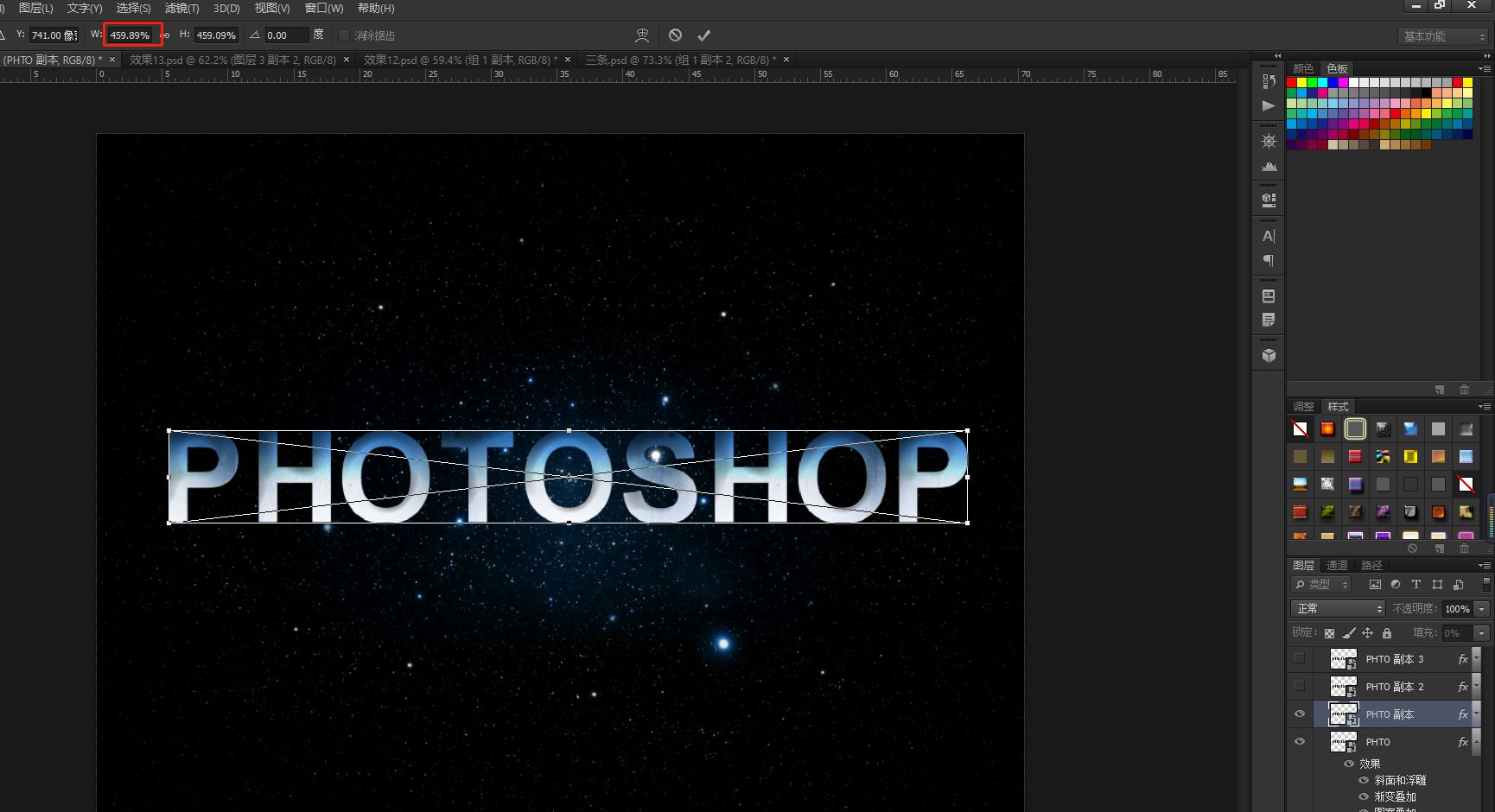Screen dimensions: 1495x812
Task: Toggle the layer filter switch on or off
Action: pos(1486,585)
